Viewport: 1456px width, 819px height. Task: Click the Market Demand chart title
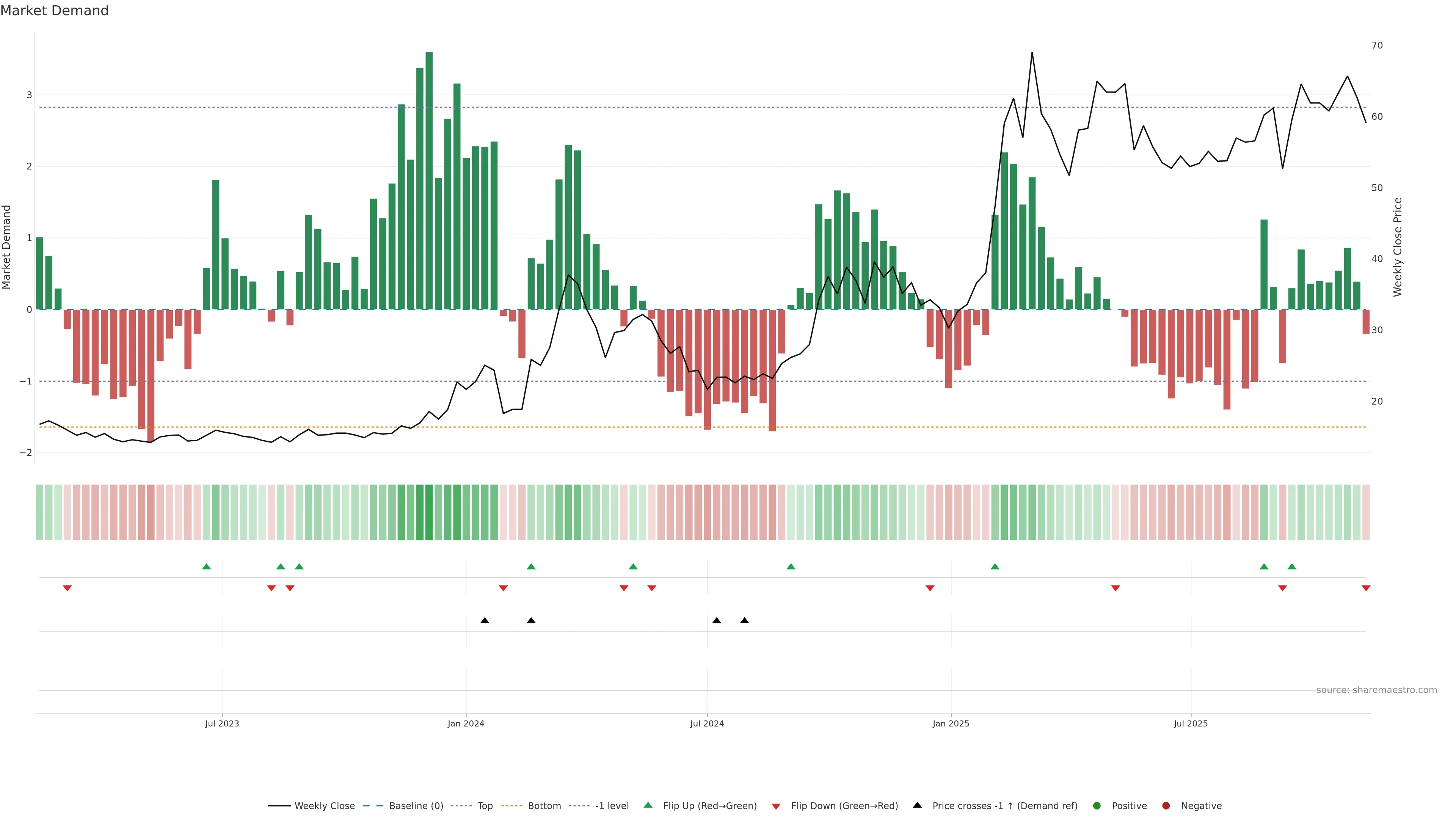[x=54, y=11]
